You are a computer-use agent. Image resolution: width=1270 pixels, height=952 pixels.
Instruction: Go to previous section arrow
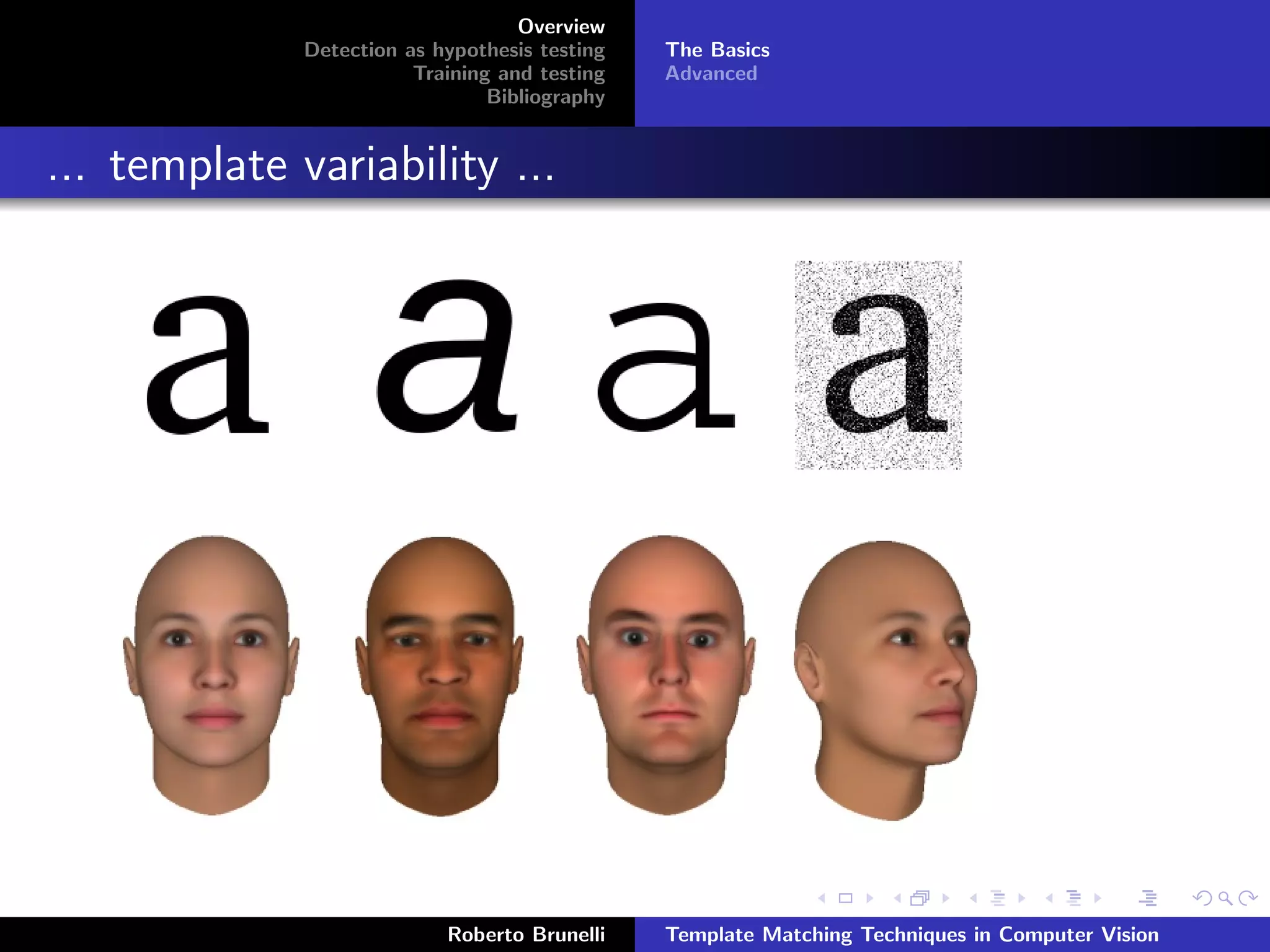(1049, 898)
